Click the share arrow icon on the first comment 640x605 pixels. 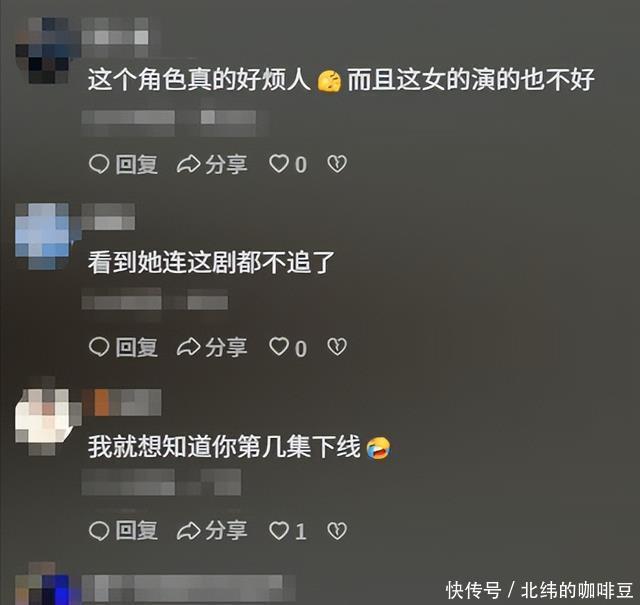[188, 165]
